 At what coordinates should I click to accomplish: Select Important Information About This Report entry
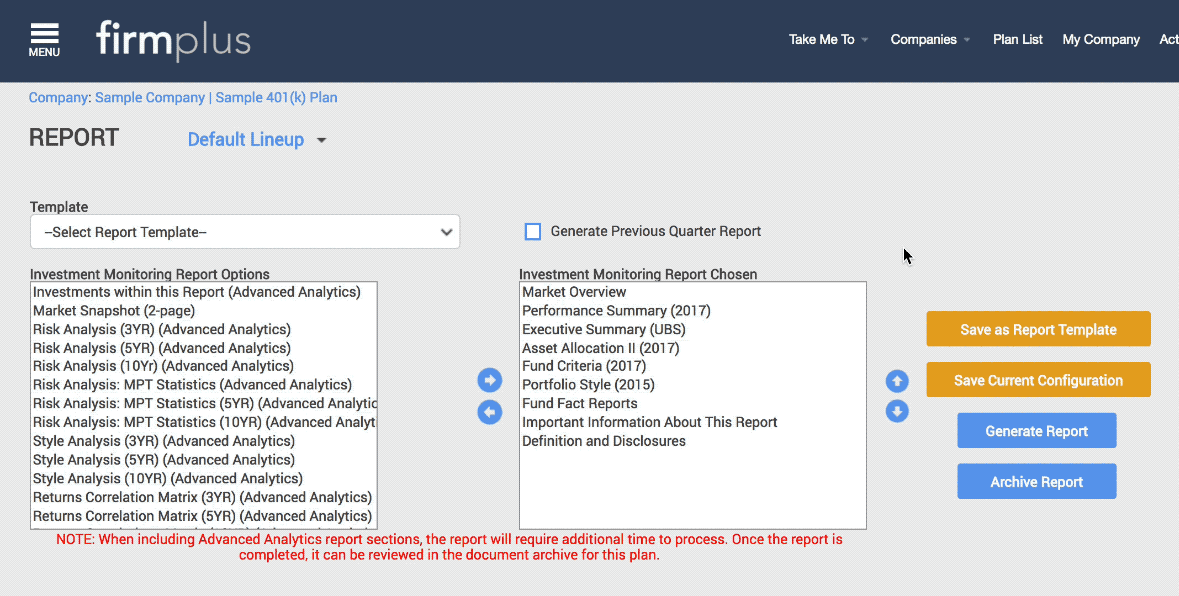pyautogui.click(x=693, y=422)
